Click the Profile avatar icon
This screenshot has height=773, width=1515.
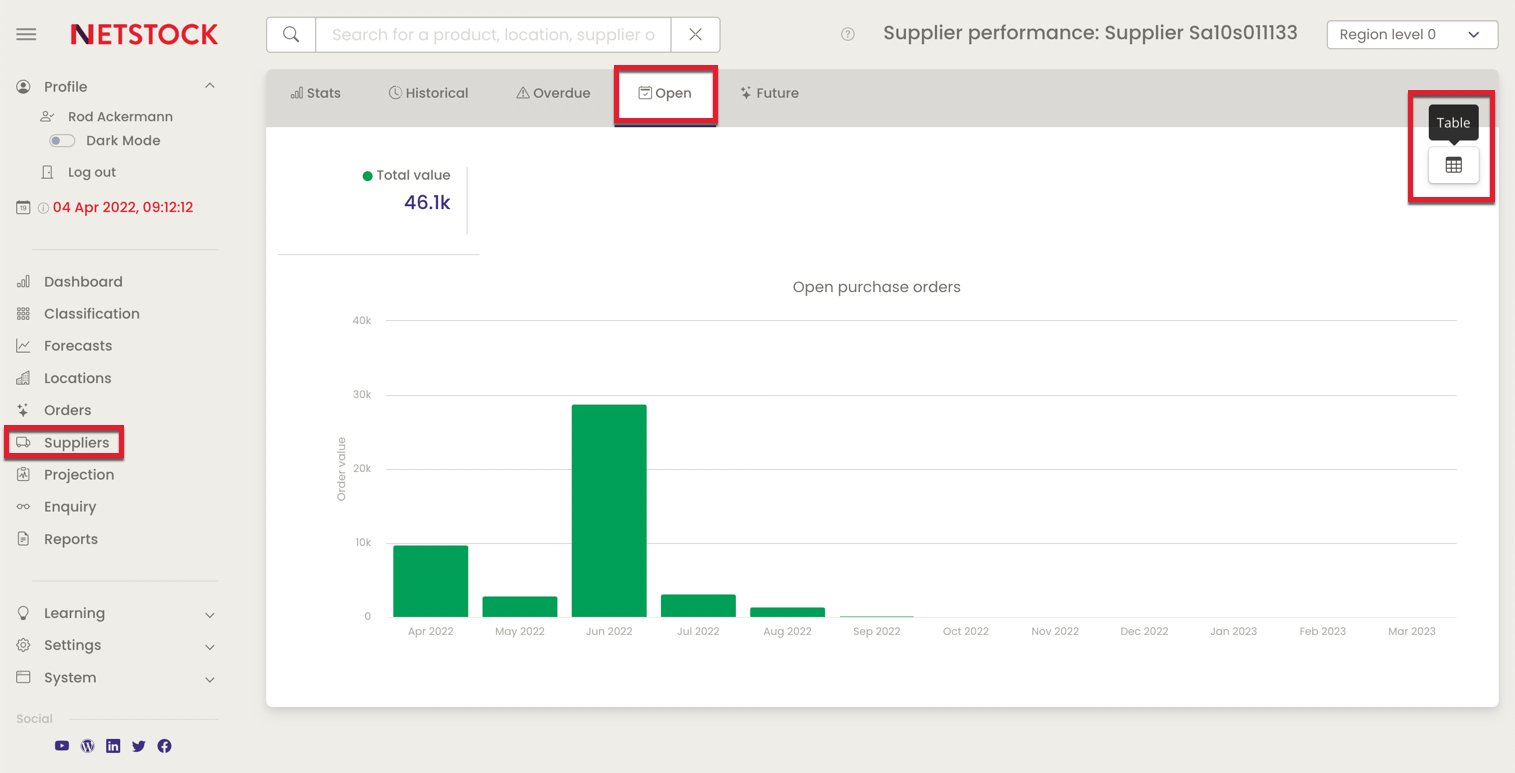click(22, 86)
